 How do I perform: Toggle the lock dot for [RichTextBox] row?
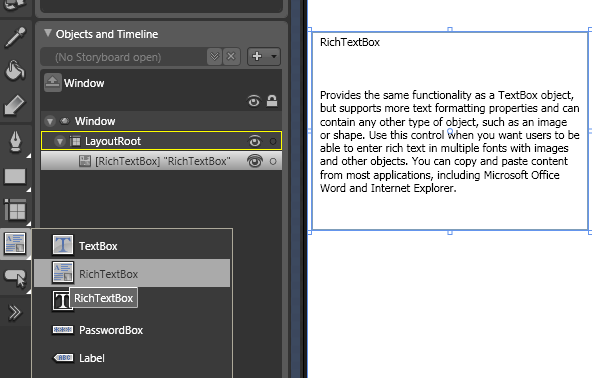(x=273, y=162)
